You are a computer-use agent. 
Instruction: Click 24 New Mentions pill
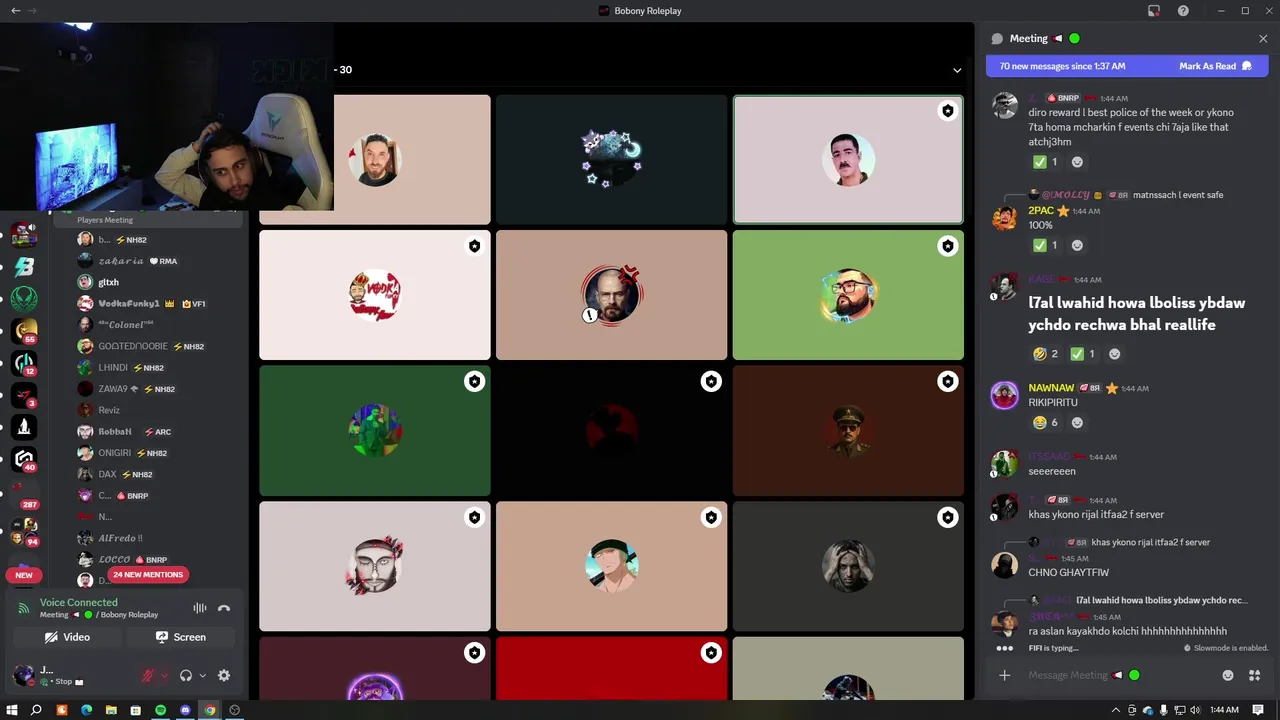pos(148,575)
